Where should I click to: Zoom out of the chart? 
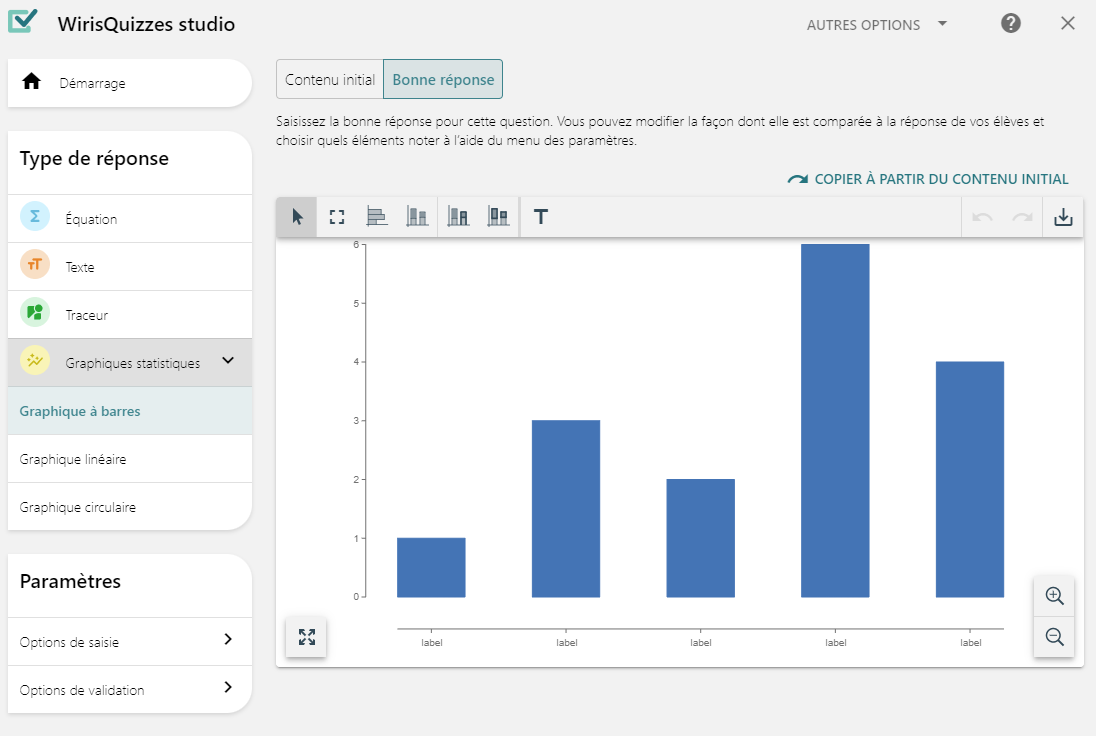1054,637
